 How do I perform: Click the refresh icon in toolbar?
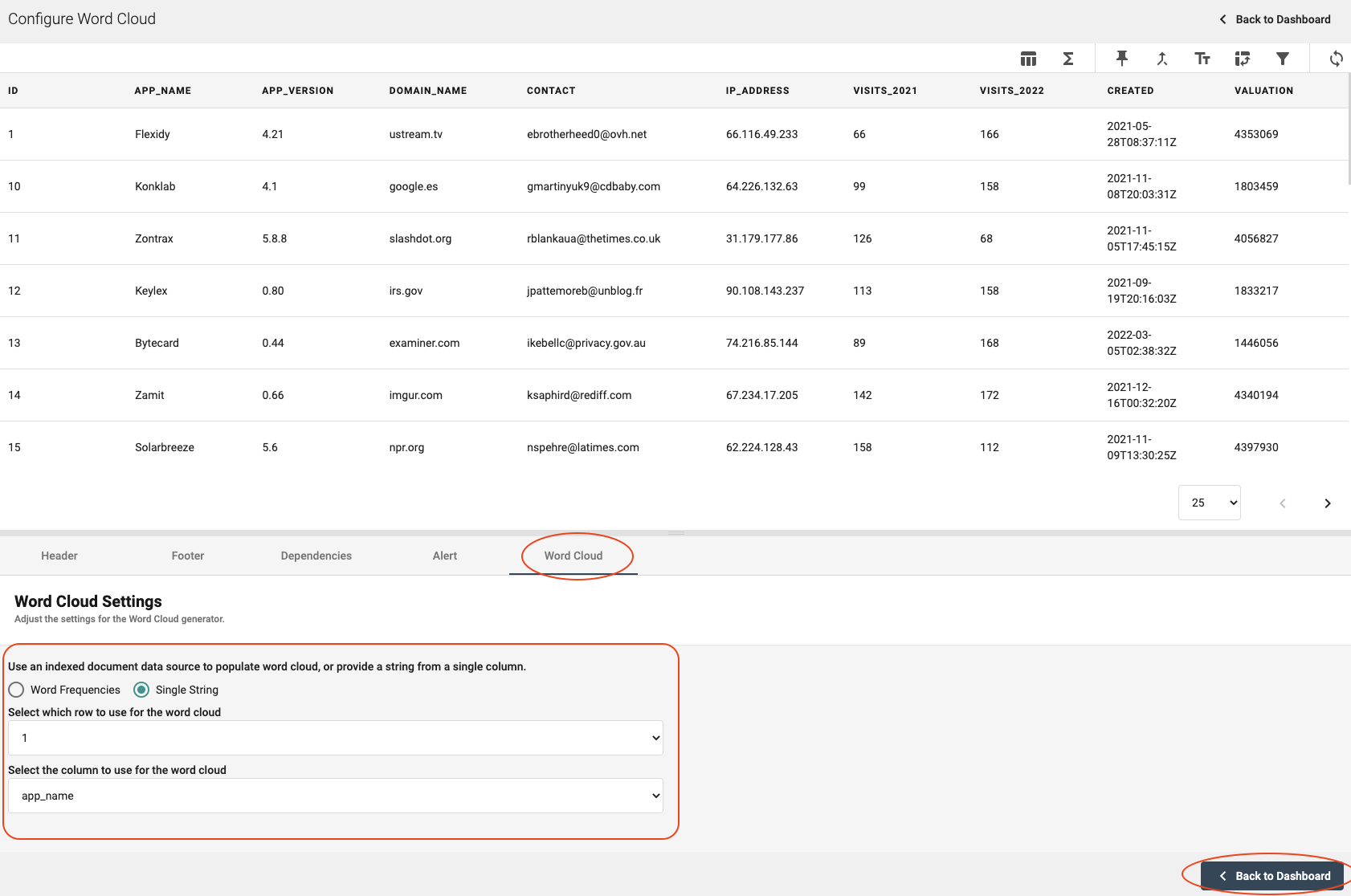1336,59
